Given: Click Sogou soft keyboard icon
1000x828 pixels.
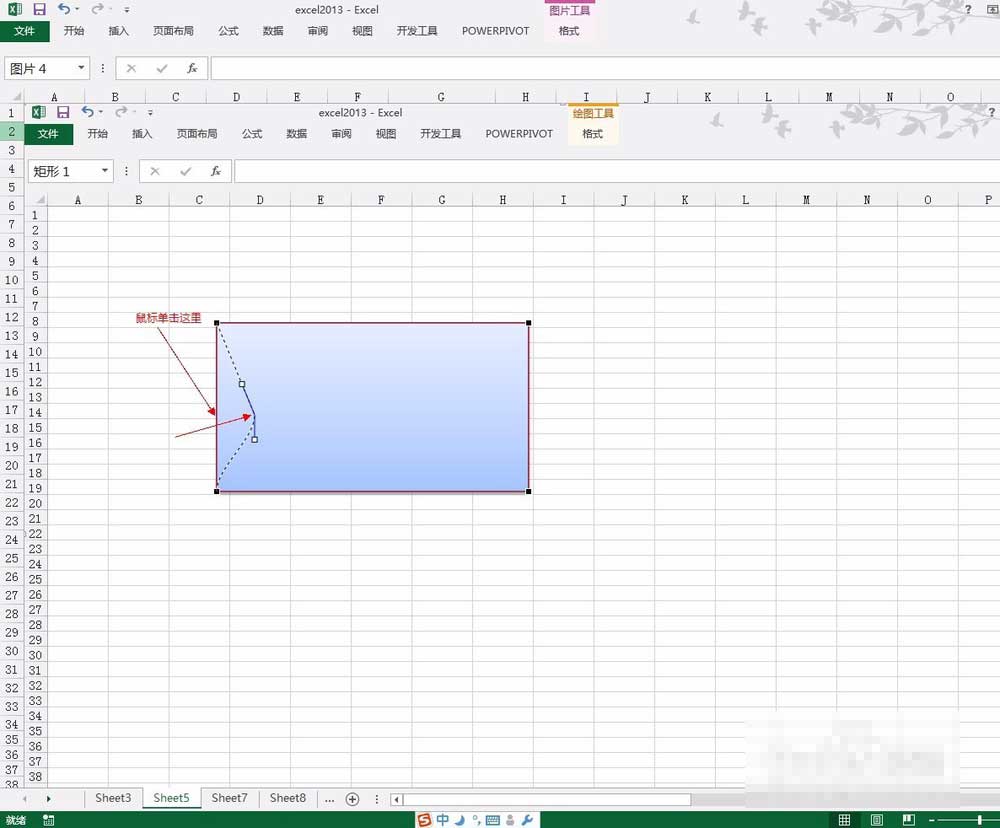Looking at the screenshot, I should click(x=493, y=820).
